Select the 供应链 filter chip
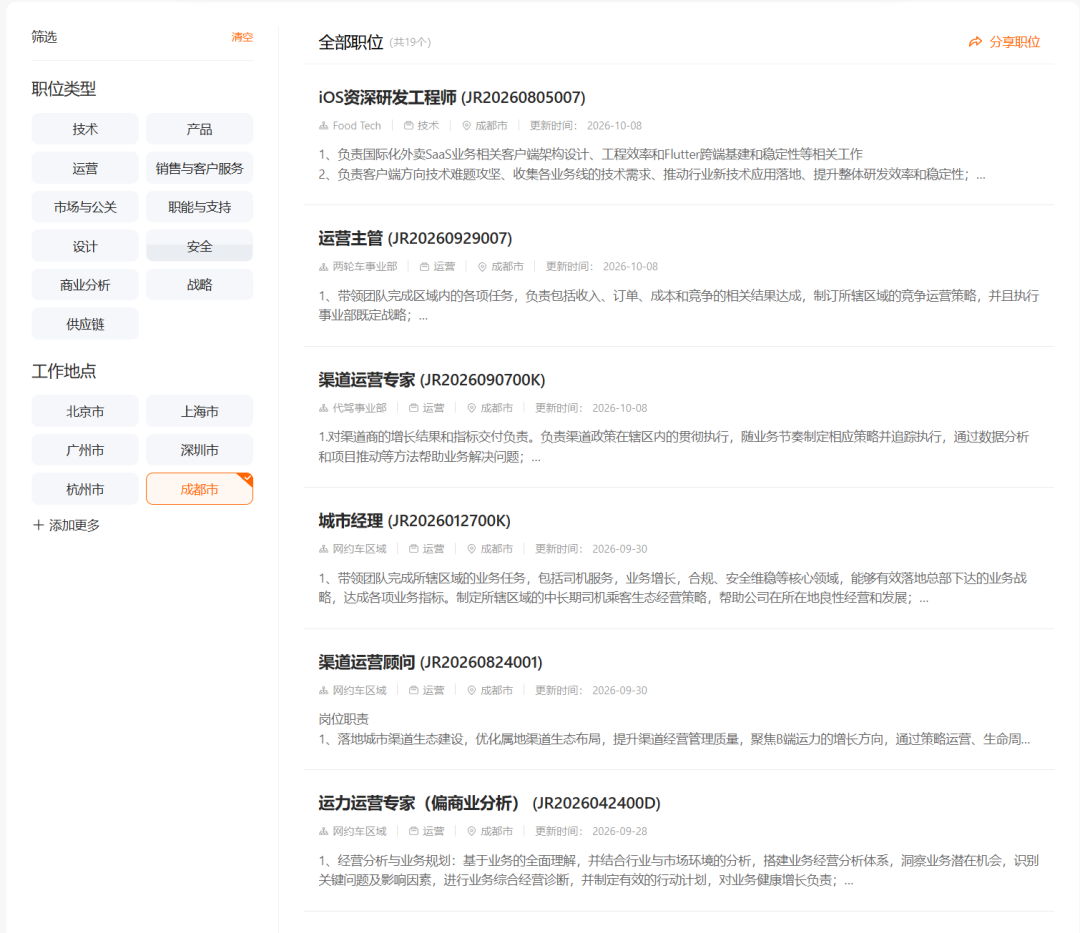Image resolution: width=1080 pixels, height=933 pixels. [x=85, y=324]
